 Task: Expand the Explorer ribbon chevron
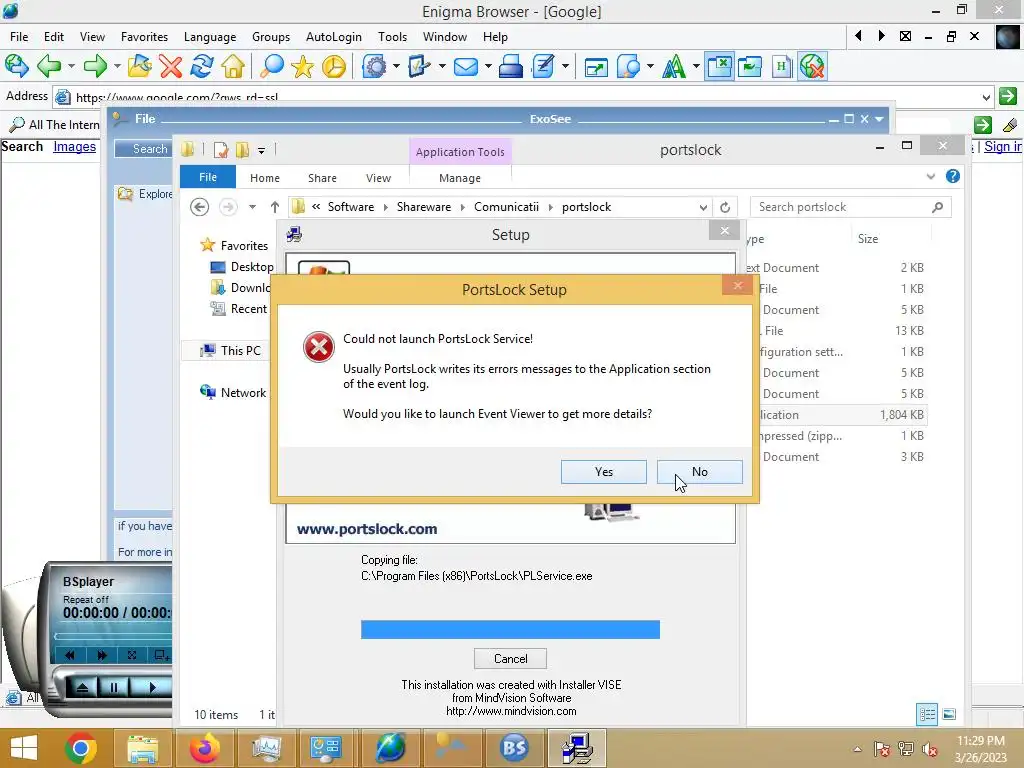pos(931,176)
